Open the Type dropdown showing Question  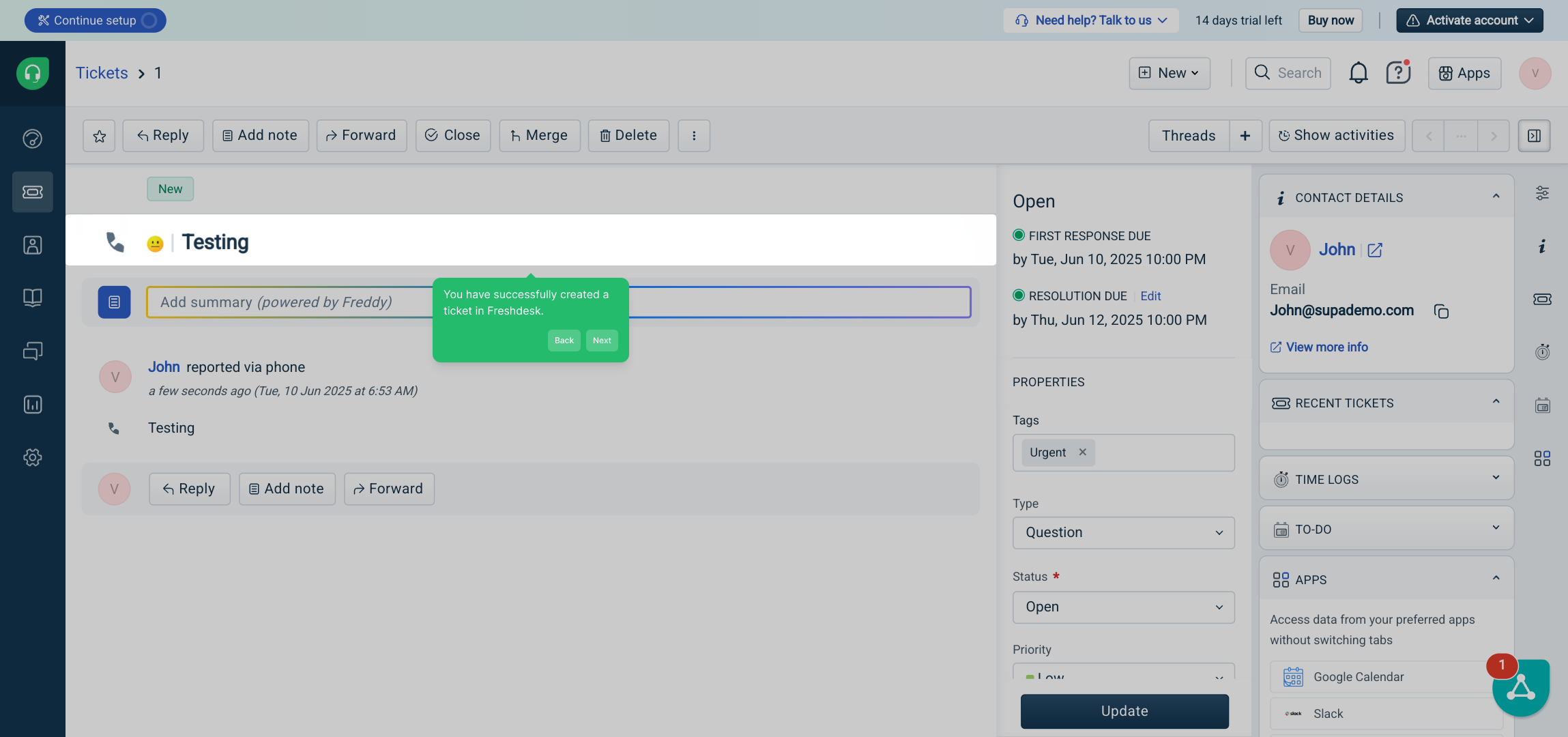click(1123, 532)
